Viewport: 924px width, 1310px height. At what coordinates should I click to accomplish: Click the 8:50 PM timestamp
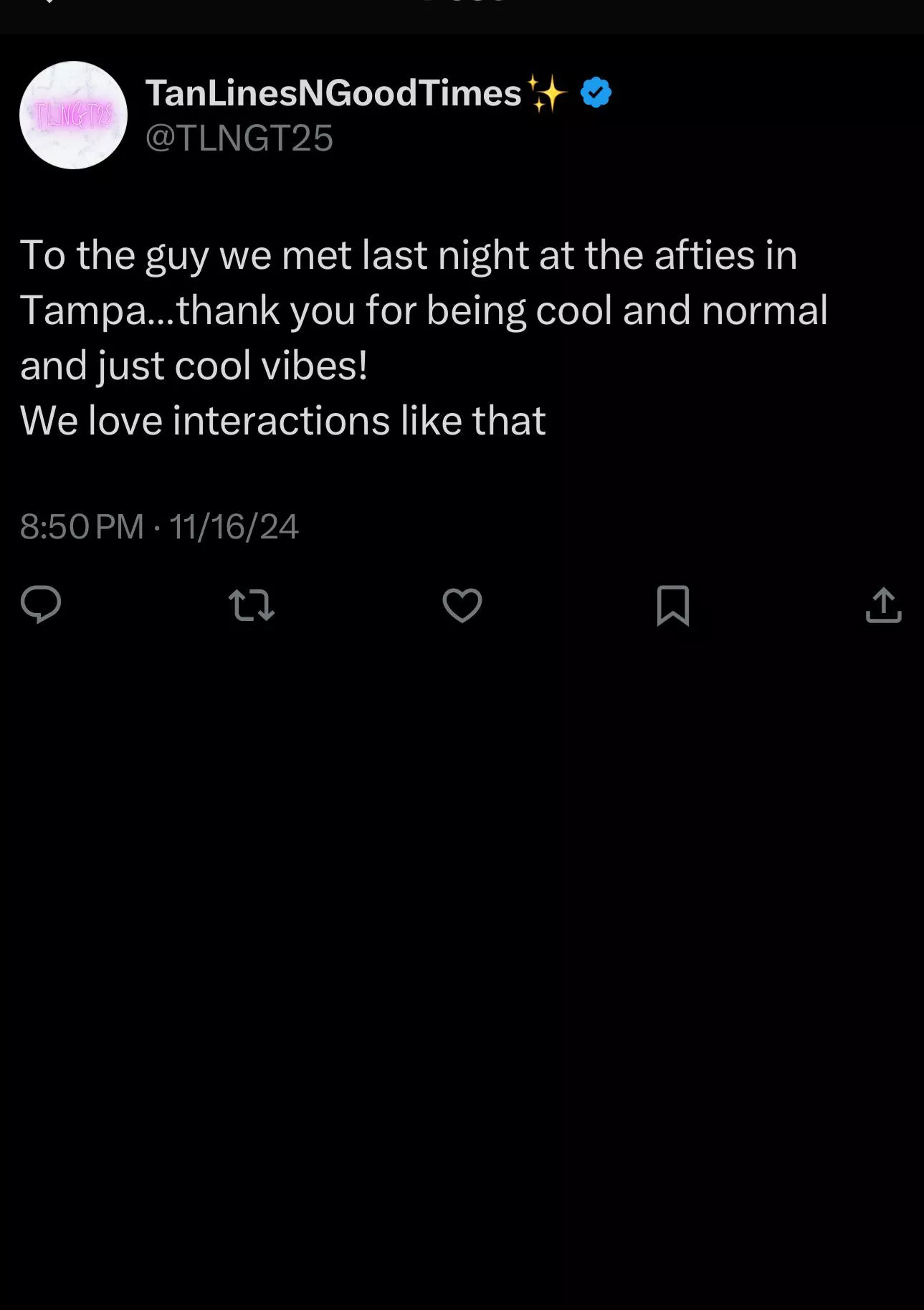coord(82,527)
